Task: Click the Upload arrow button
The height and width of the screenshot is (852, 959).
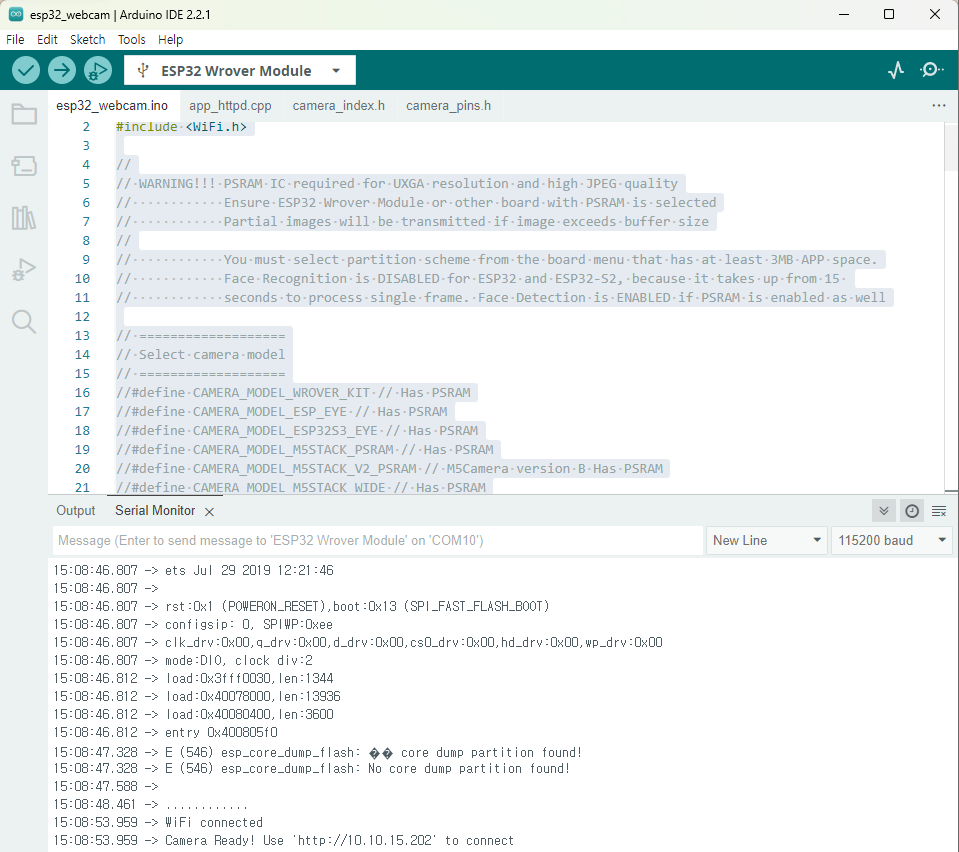Action: pyautogui.click(x=62, y=70)
